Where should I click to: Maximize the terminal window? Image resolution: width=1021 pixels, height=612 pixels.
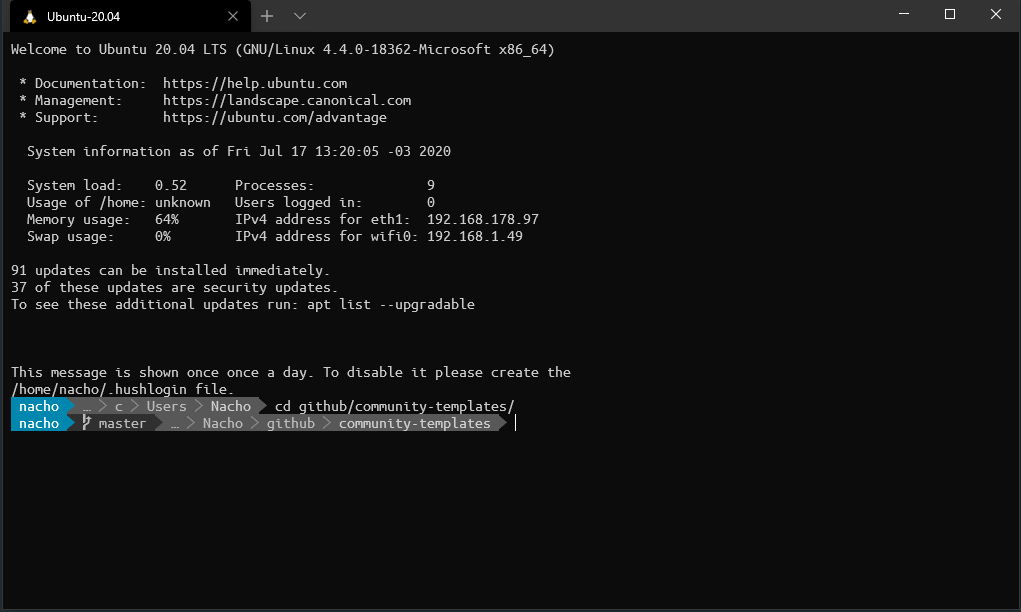coord(950,14)
